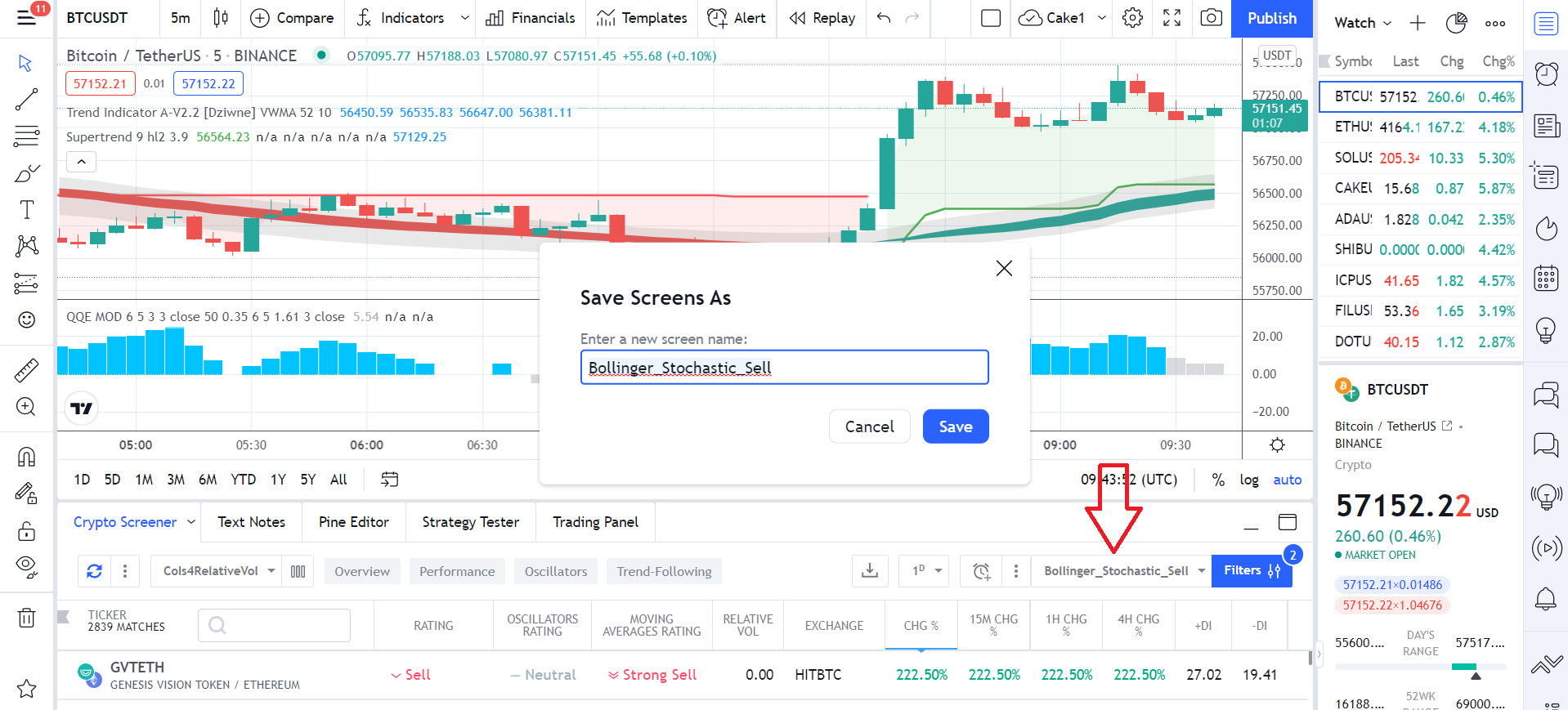Click the ticker search field in screener
The width and height of the screenshot is (1568, 710).
pos(275,625)
